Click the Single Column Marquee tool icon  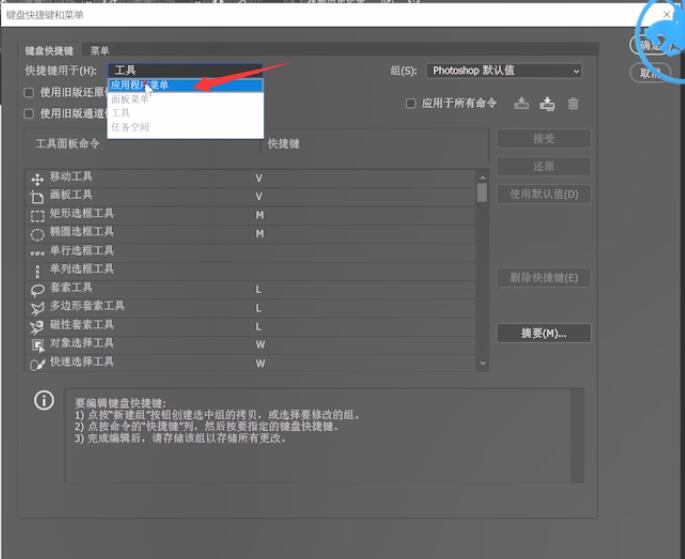point(38,271)
